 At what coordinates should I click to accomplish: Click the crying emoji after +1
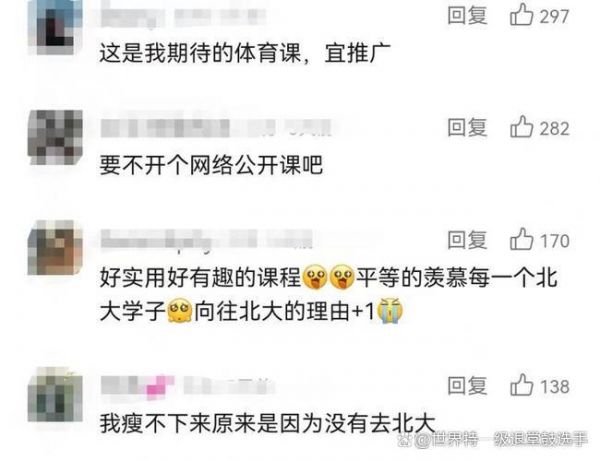click(390, 311)
